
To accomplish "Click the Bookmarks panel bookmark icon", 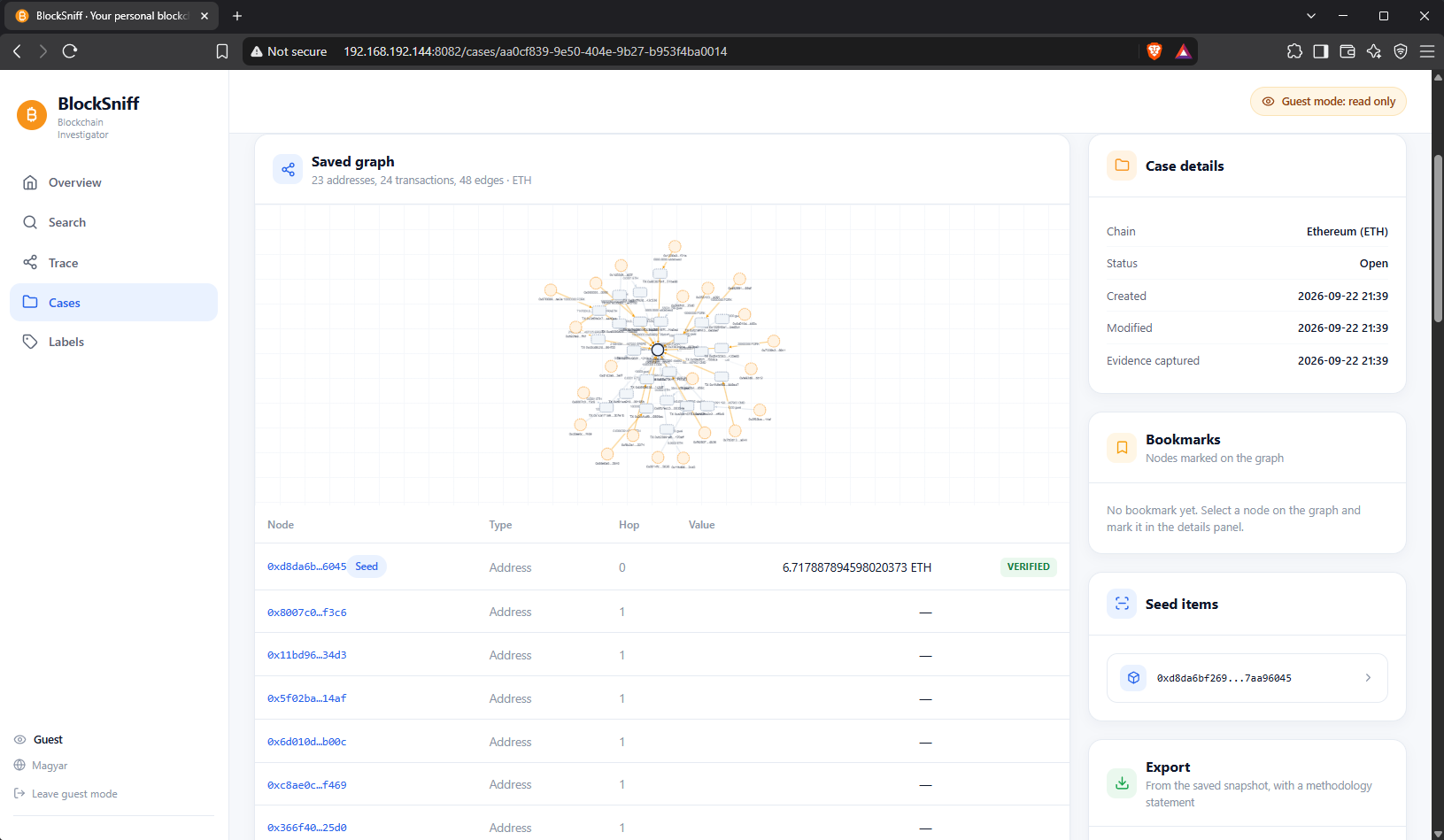I will (1122, 448).
